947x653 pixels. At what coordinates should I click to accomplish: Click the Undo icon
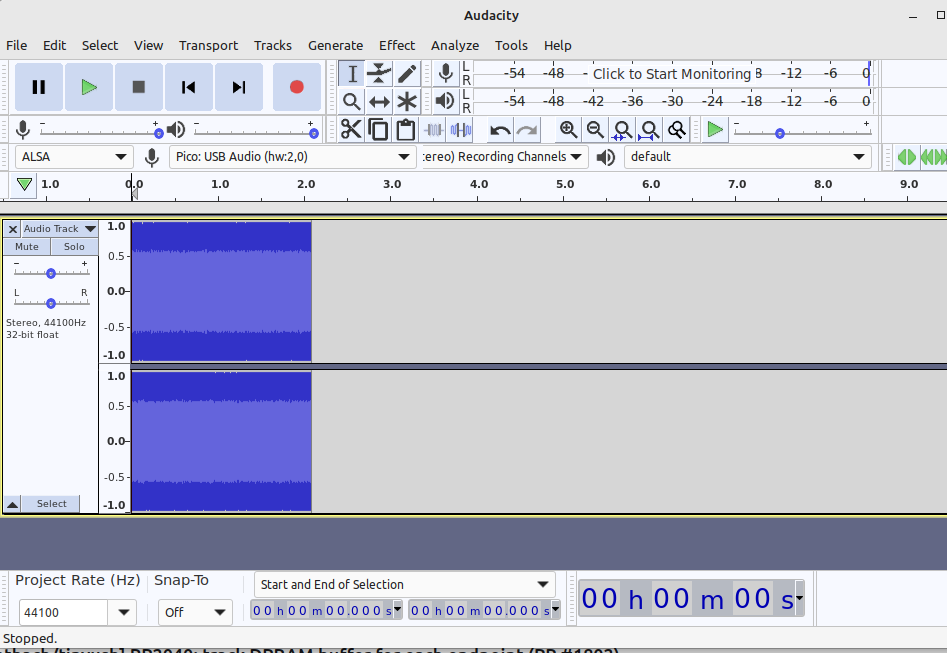tap(499, 129)
